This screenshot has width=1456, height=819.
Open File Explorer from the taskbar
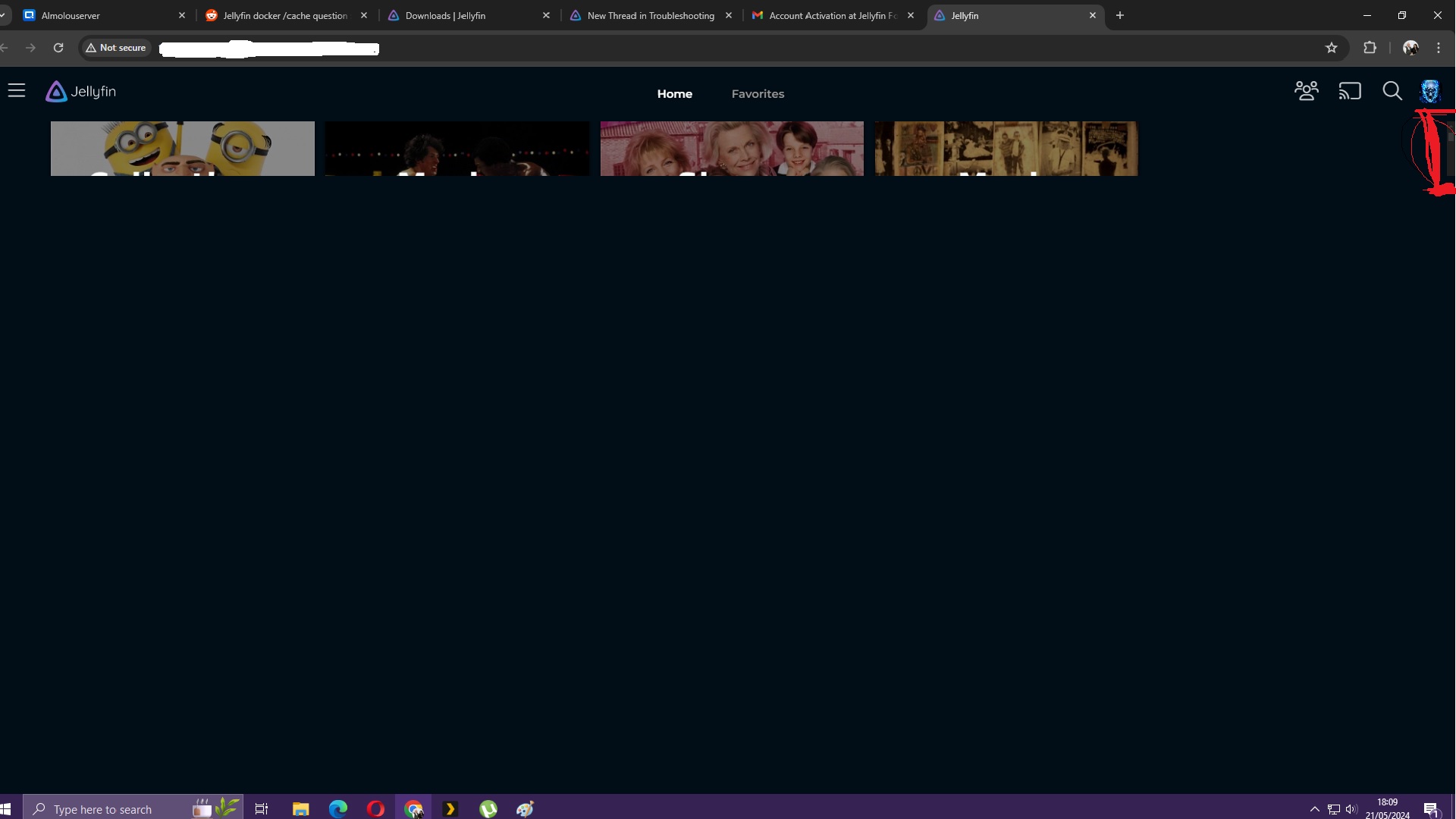click(x=300, y=809)
